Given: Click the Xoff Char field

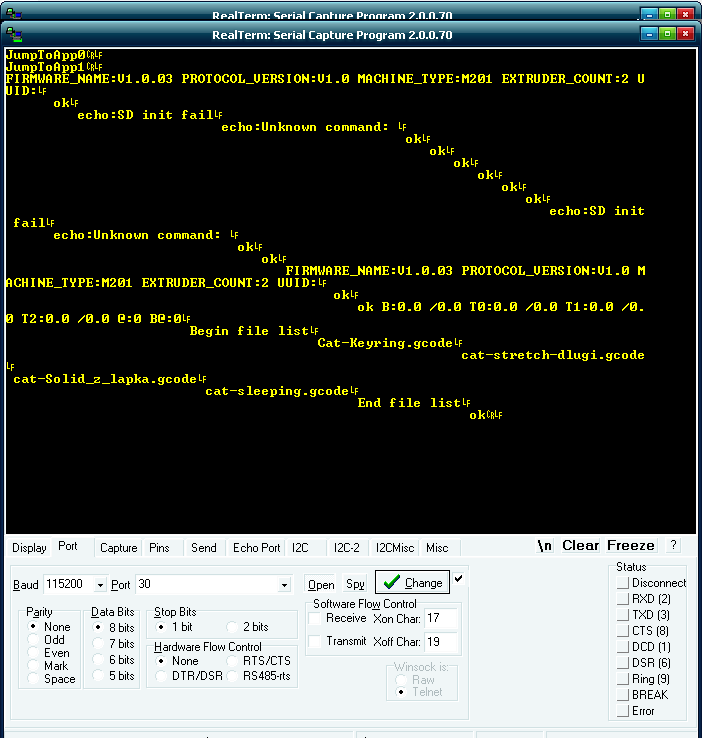Looking at the screenshot, I should 440,642.
